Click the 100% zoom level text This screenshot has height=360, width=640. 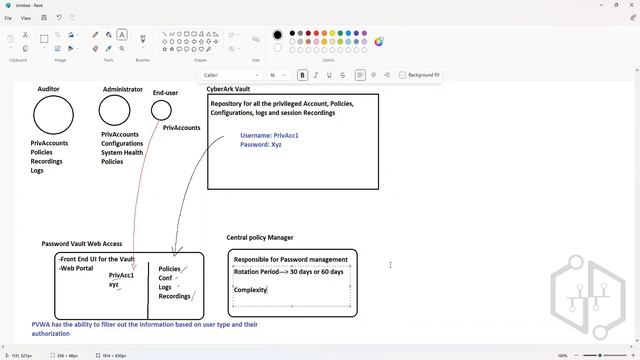[563, 356]
